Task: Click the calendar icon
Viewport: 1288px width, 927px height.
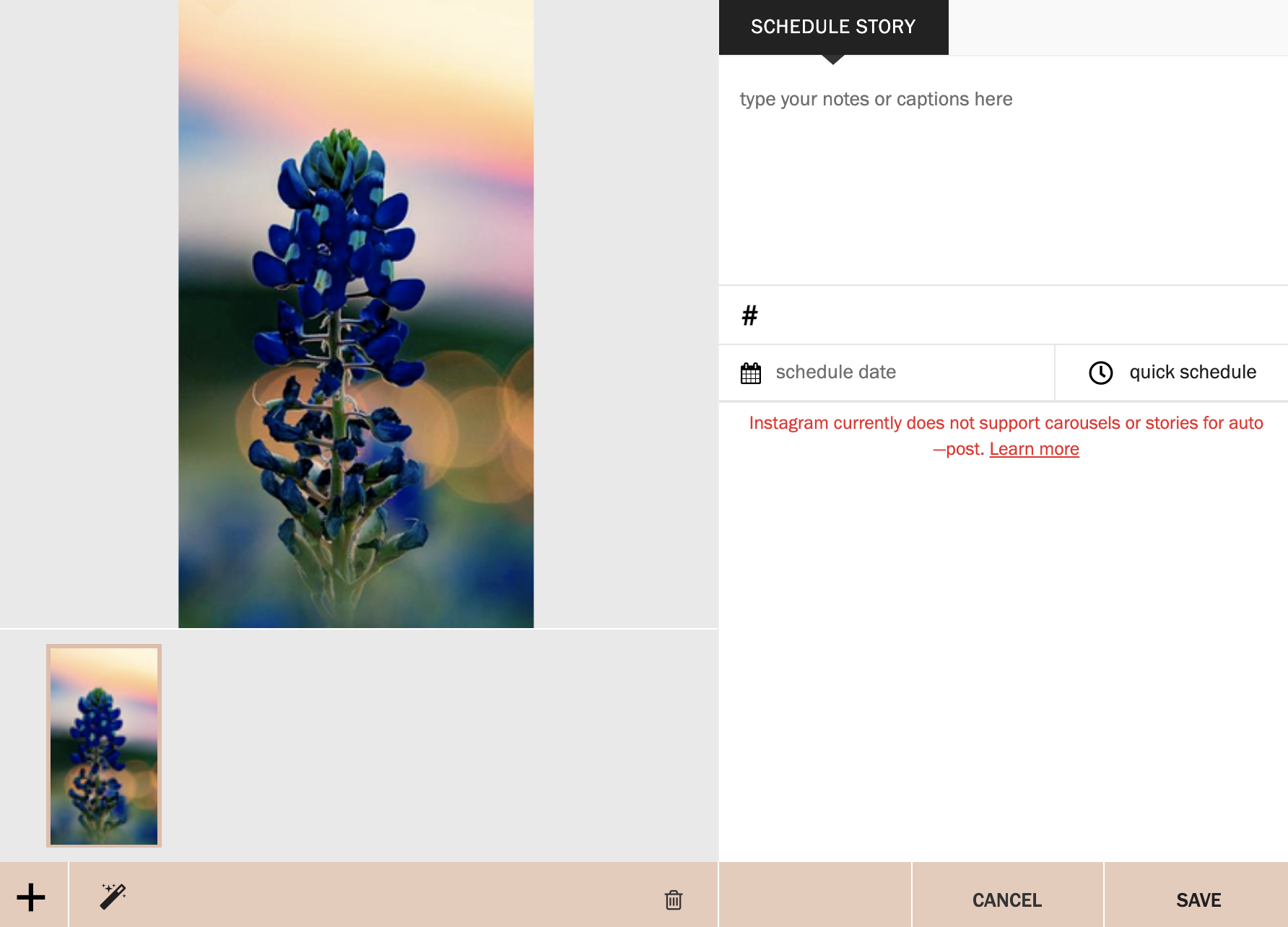Action: [751, 373]
